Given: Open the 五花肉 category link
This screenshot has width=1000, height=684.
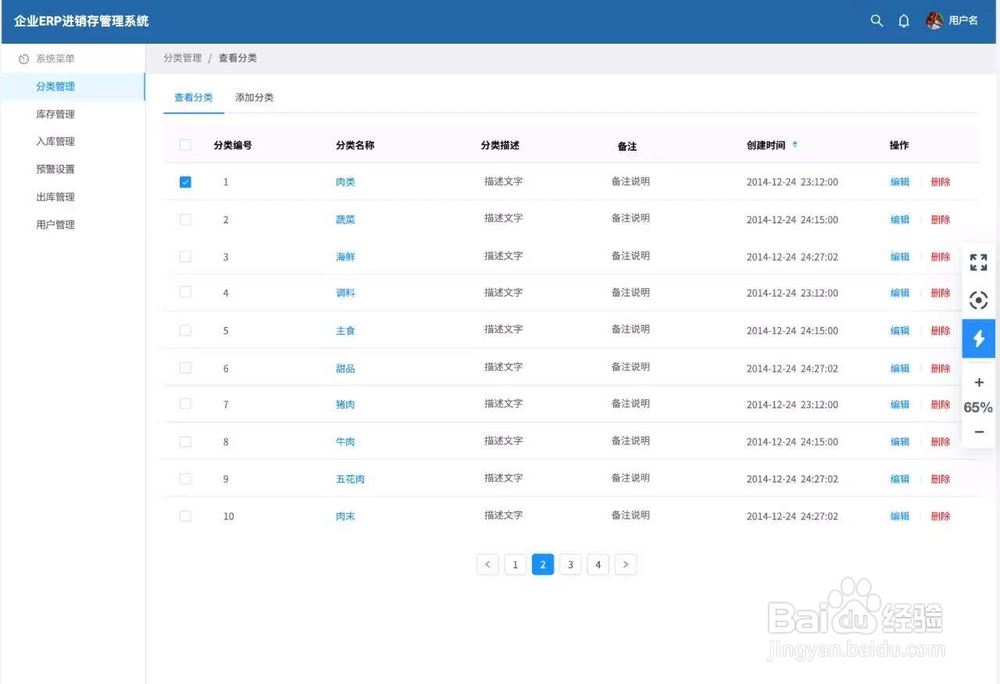Looking at the screenshot, I should click(350, 479).
